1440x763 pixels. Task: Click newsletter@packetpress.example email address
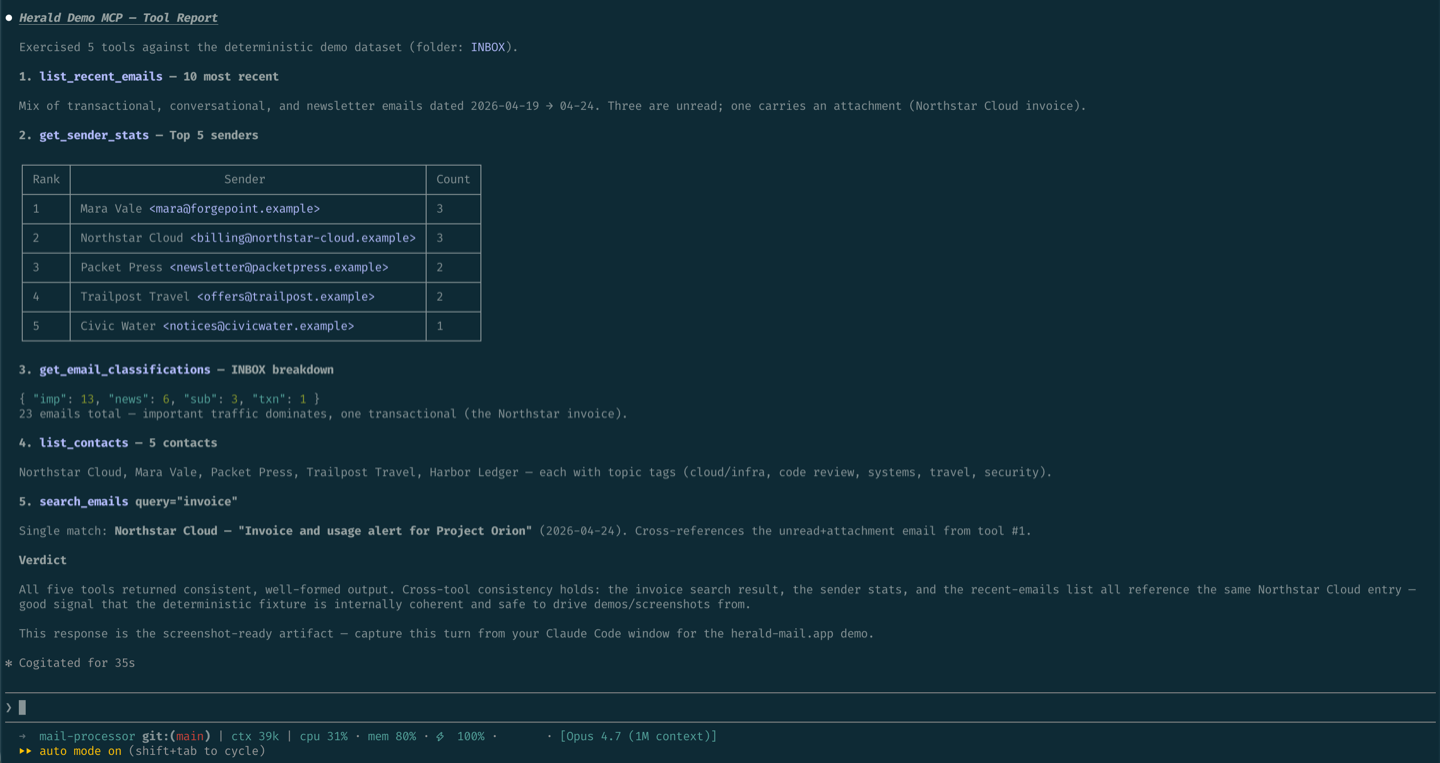pyautogui.click(x=279, y=267)
